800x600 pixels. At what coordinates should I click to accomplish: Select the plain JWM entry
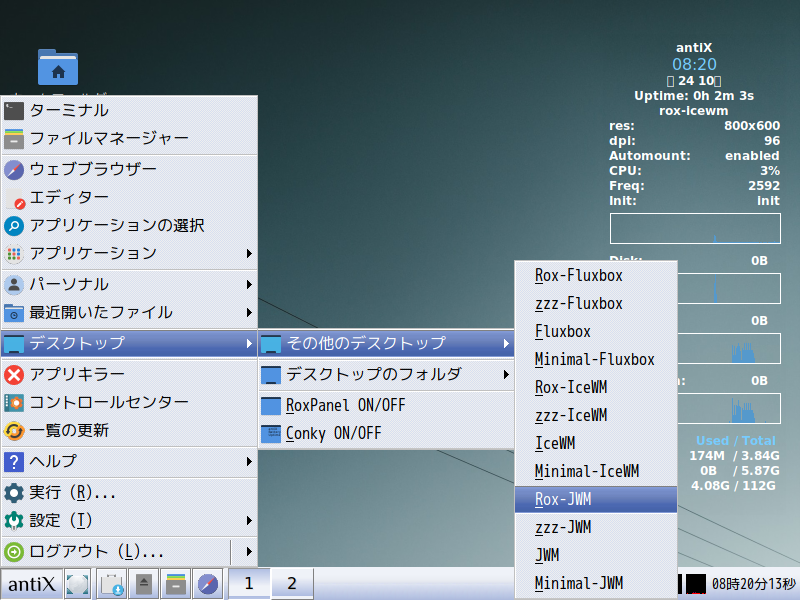pyautogui.click(x=596, y=556)
